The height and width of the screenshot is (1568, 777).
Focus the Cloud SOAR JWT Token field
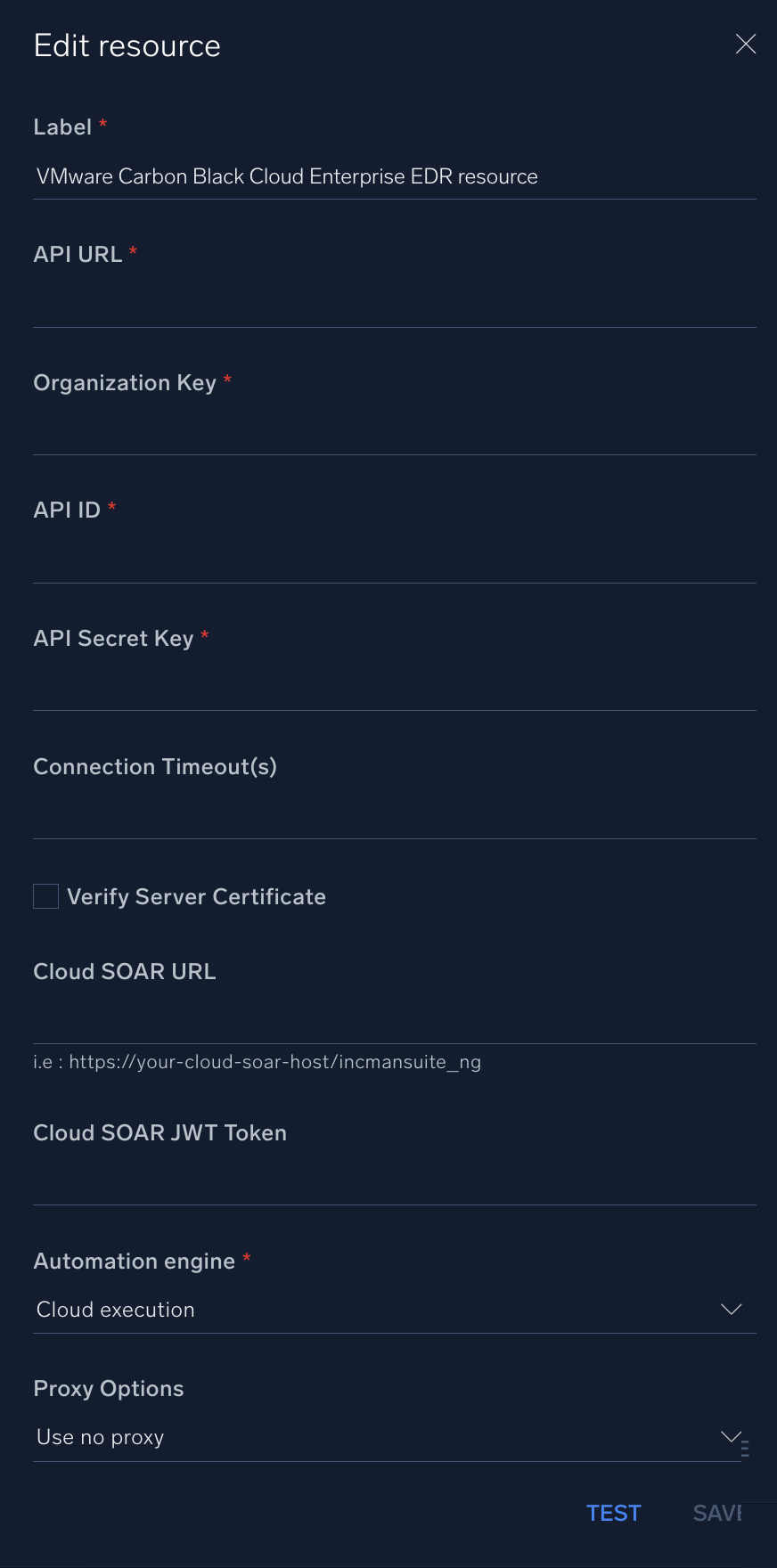click(394, 1182)
